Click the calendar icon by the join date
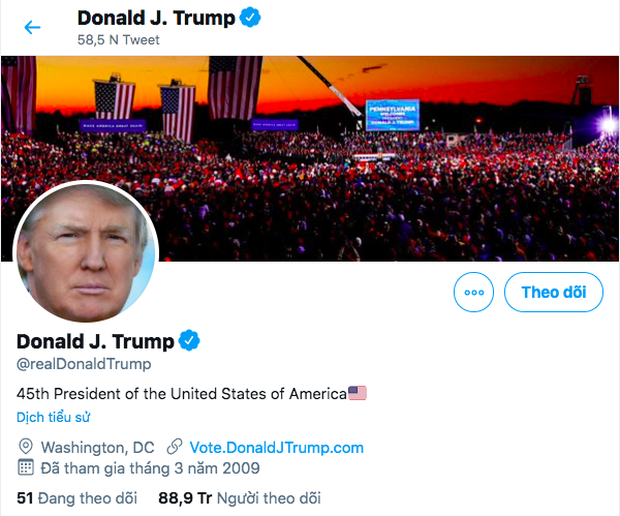Image resolution: width=620 pixels, height=516 pixels. point(26,468)
